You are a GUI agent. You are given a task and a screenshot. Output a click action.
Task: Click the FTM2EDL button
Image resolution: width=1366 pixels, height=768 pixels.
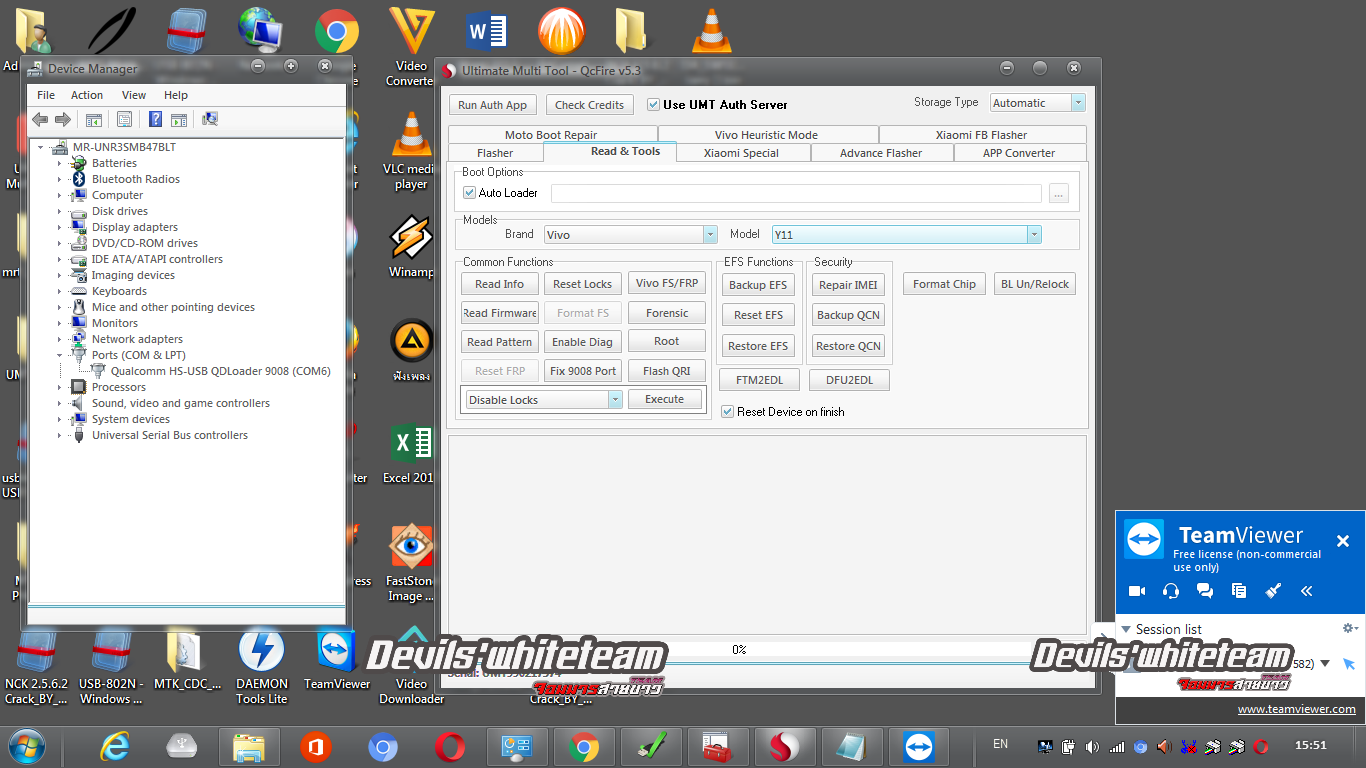(x=760, y=380)
